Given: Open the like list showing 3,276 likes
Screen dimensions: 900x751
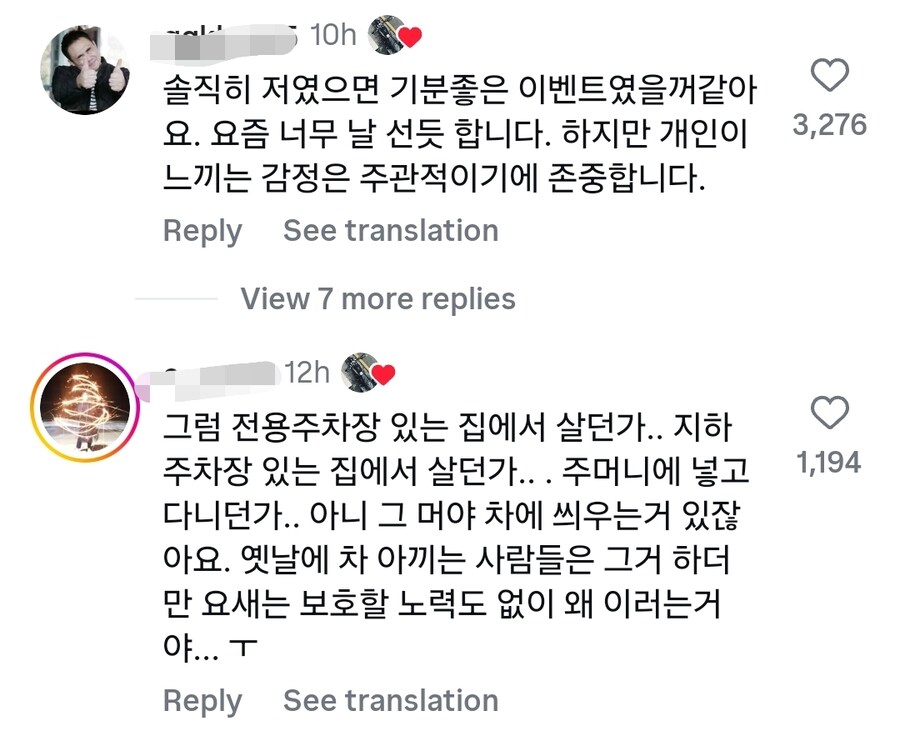Looking at the screenshot, I should coord(830,123).
